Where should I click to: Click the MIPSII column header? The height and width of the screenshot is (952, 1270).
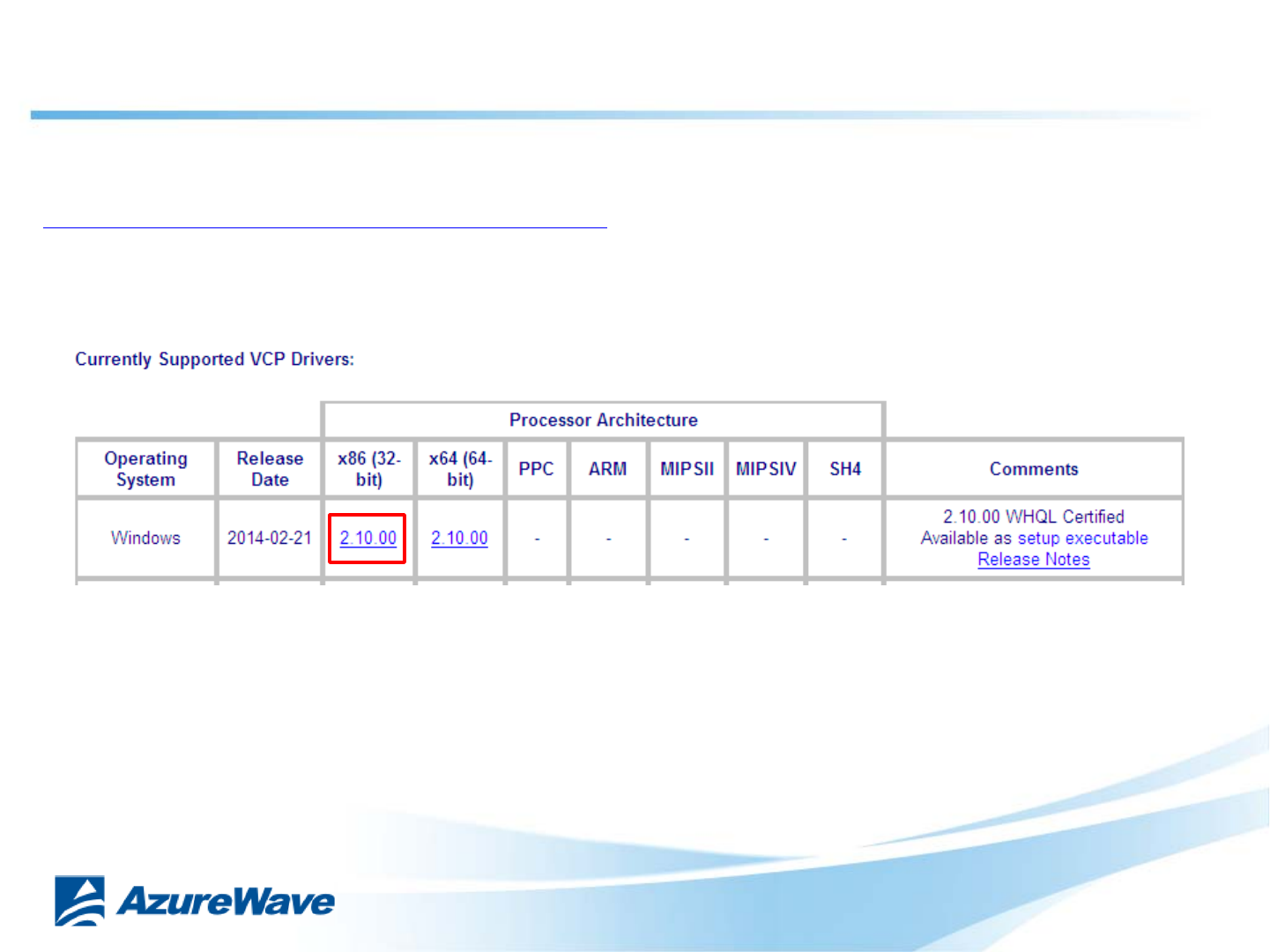(x=687, y=469)
